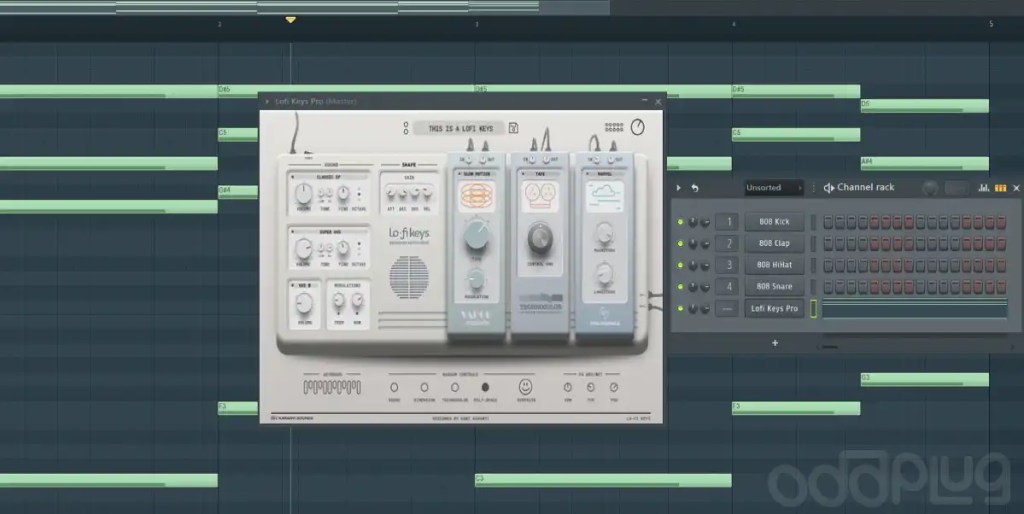Click the 808 Snare channel button

pyautogui.click(x=774, y=287)
